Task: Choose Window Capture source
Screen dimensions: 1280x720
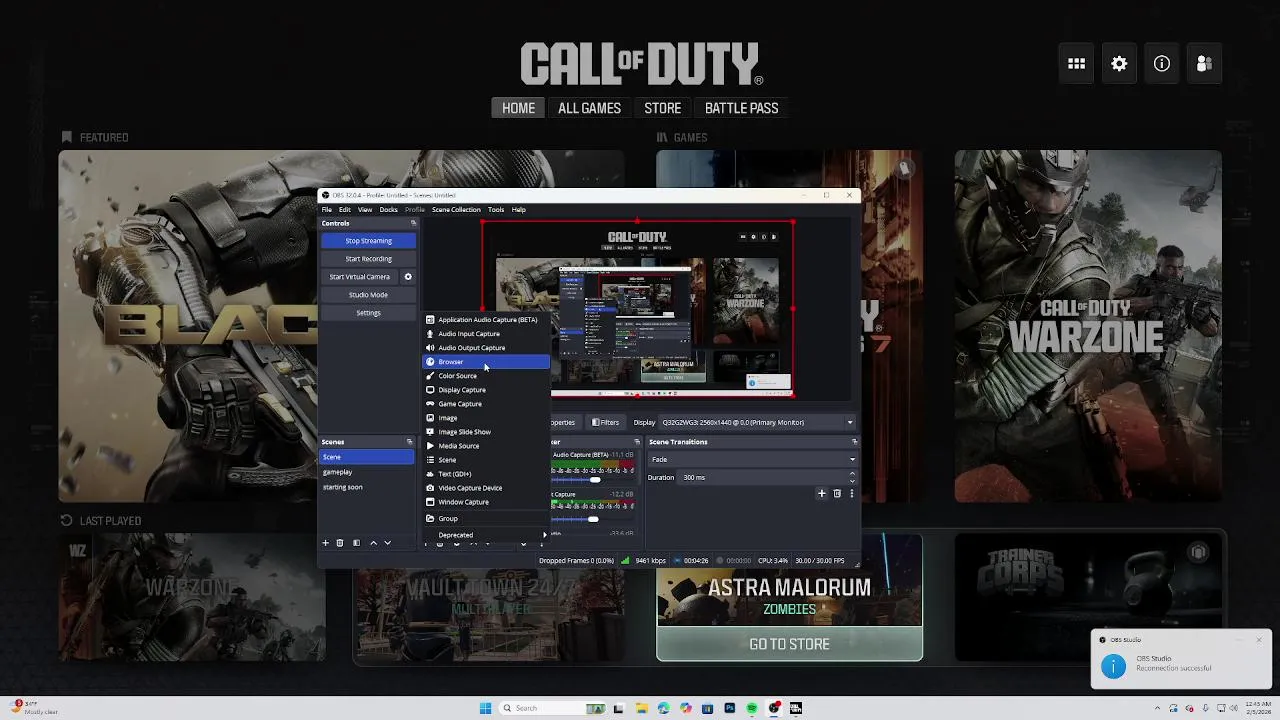Action: tap(487, 502)
